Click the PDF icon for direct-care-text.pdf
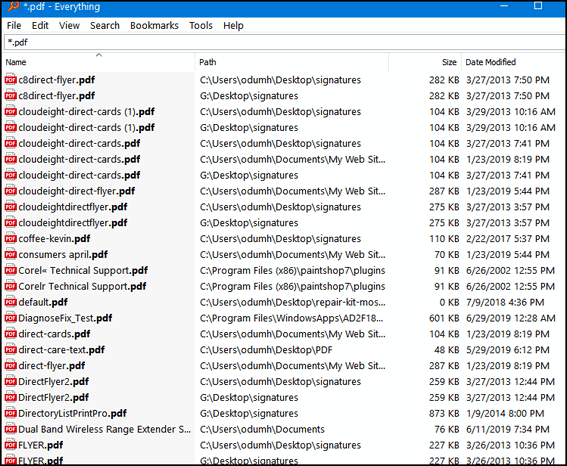The image size is (567, 466). [10, 350]
